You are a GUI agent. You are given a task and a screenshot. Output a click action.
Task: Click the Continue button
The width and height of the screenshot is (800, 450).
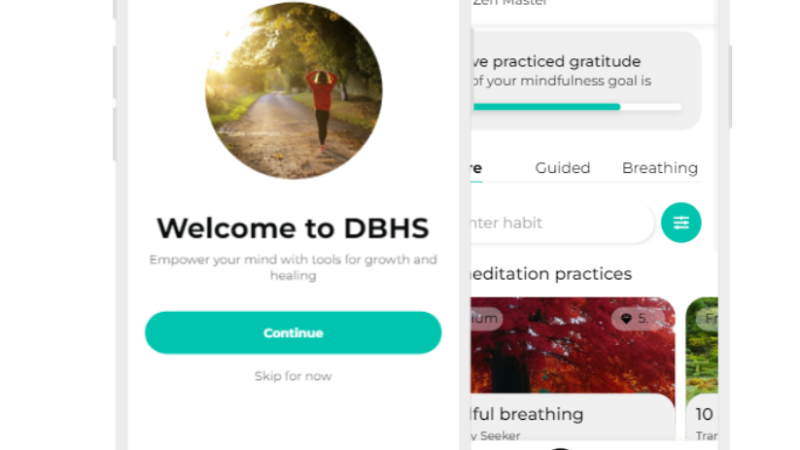[x=293, y=333]
